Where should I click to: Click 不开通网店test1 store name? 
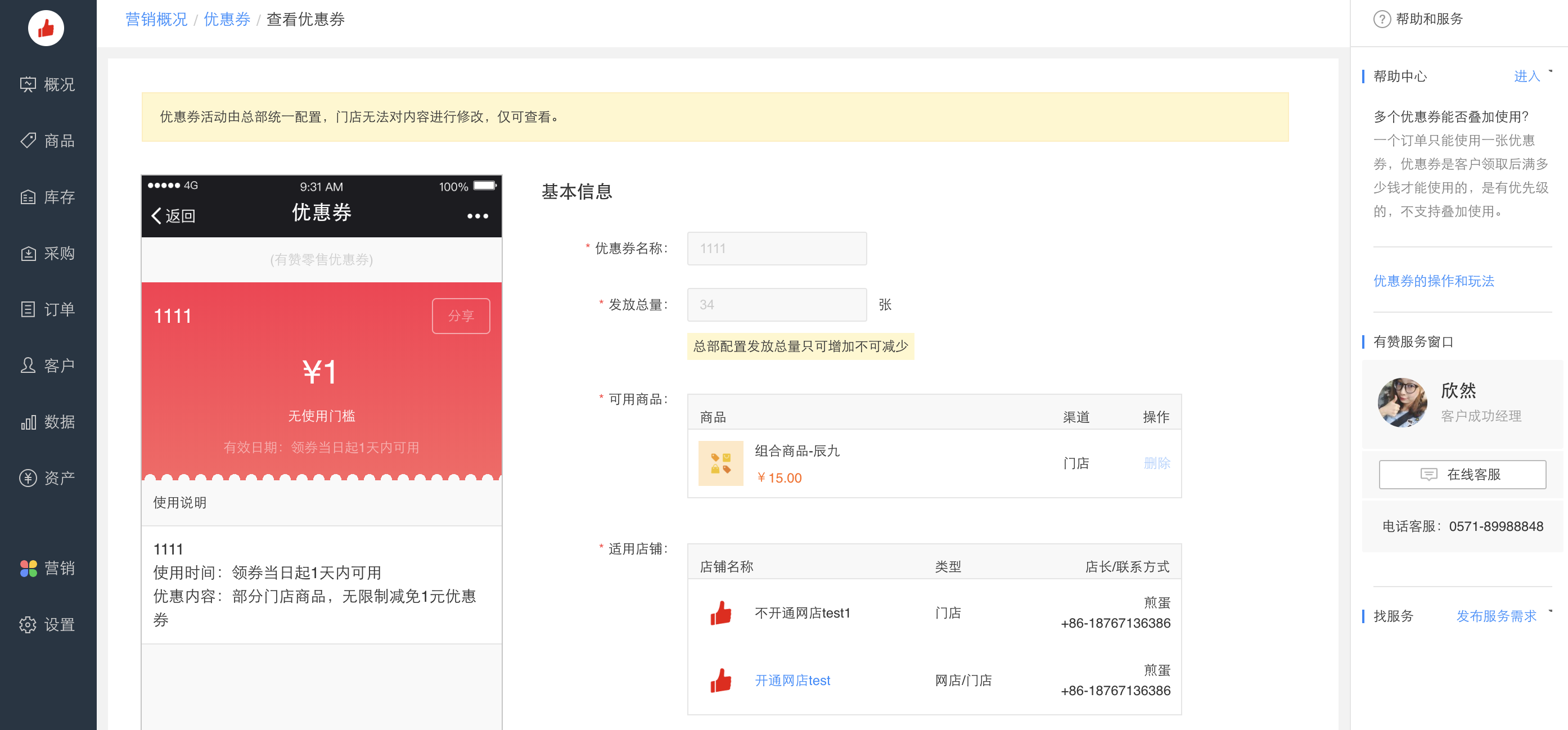[802, 612]
